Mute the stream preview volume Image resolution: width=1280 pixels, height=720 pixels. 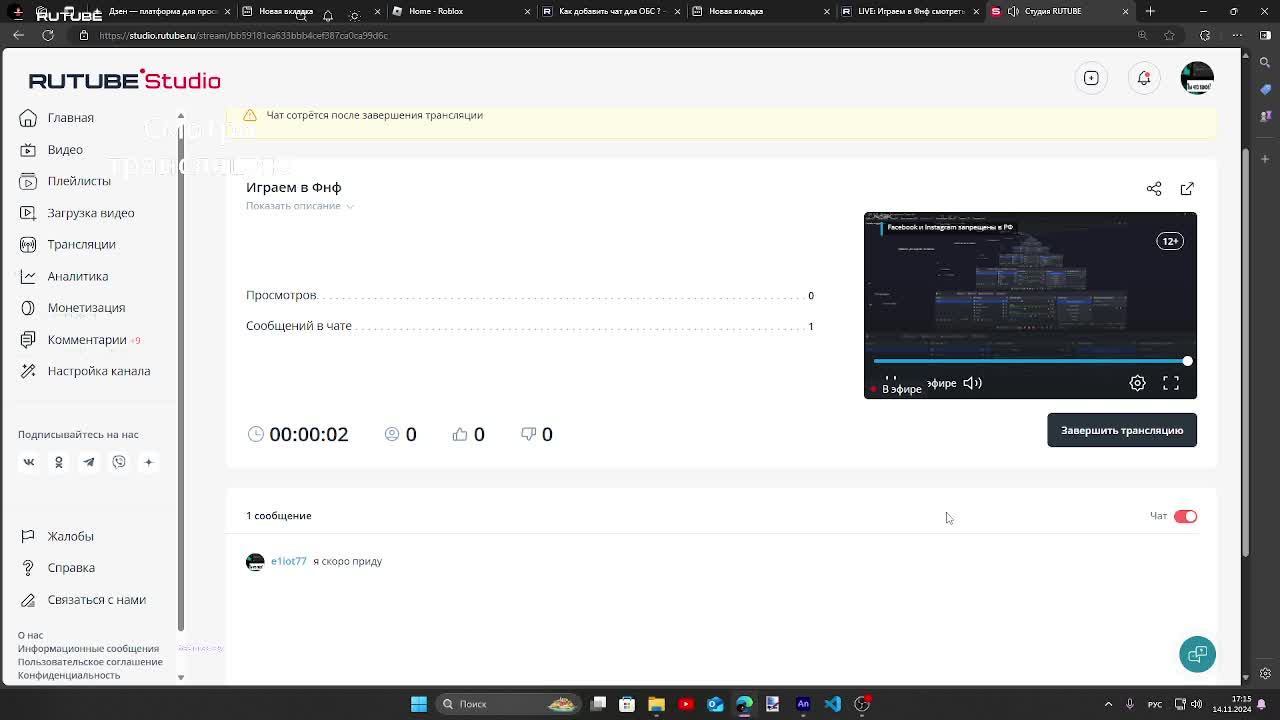coord(972,383)
